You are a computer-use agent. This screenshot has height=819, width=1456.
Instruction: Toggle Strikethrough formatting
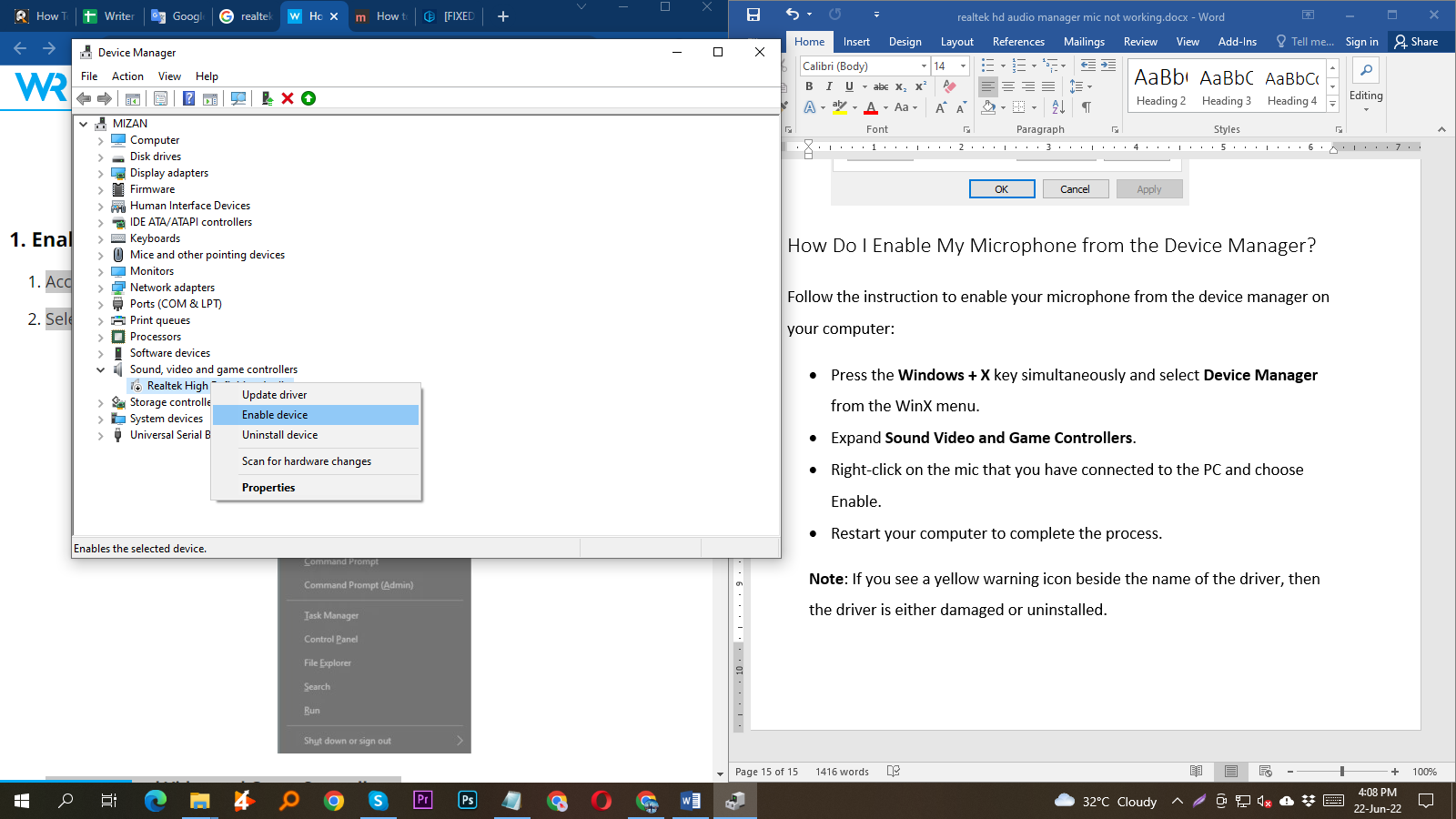pyautogui.click(x=881, y=86)
